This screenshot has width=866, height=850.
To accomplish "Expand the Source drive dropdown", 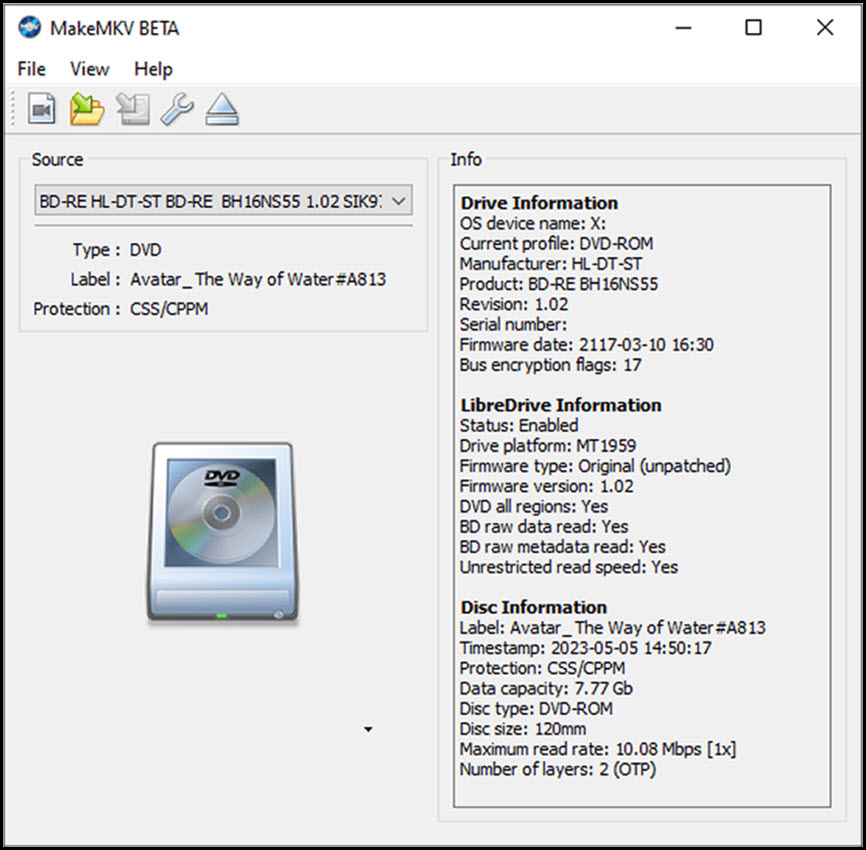I will click(223, 201).
